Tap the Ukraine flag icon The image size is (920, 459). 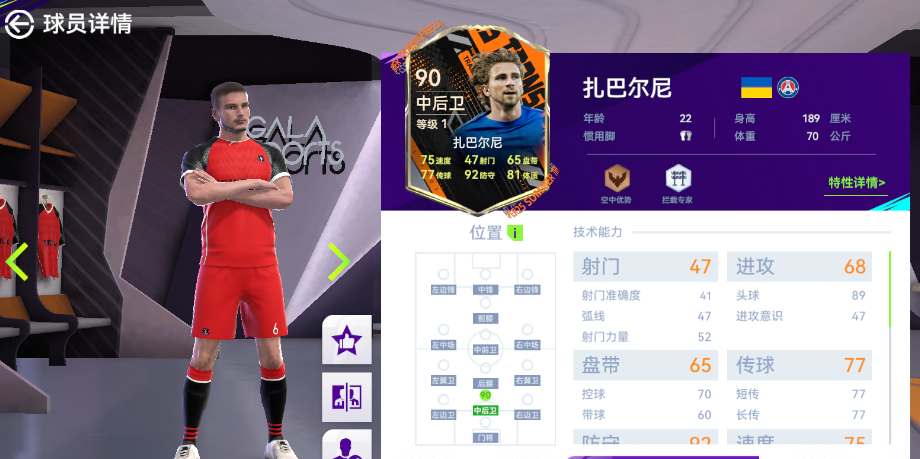coord(756,87)
